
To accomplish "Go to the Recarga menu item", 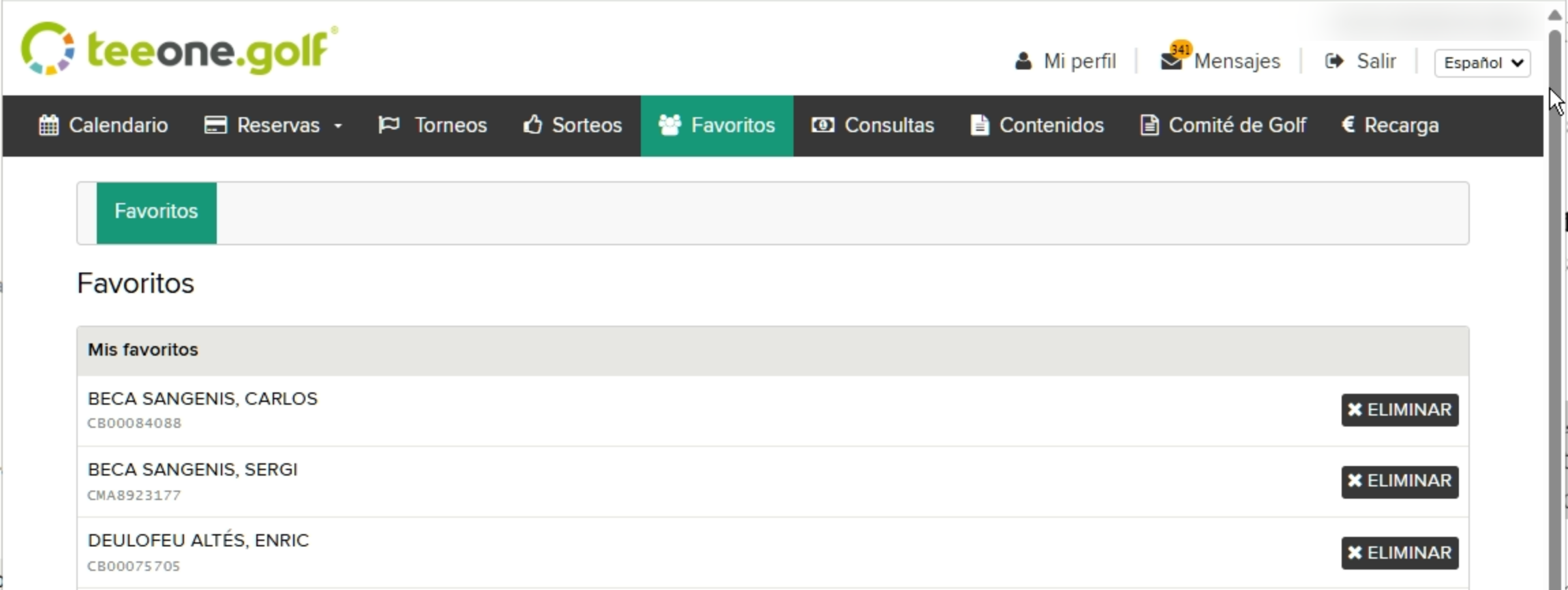I will pyautogui.click(x=1391, y=125).
